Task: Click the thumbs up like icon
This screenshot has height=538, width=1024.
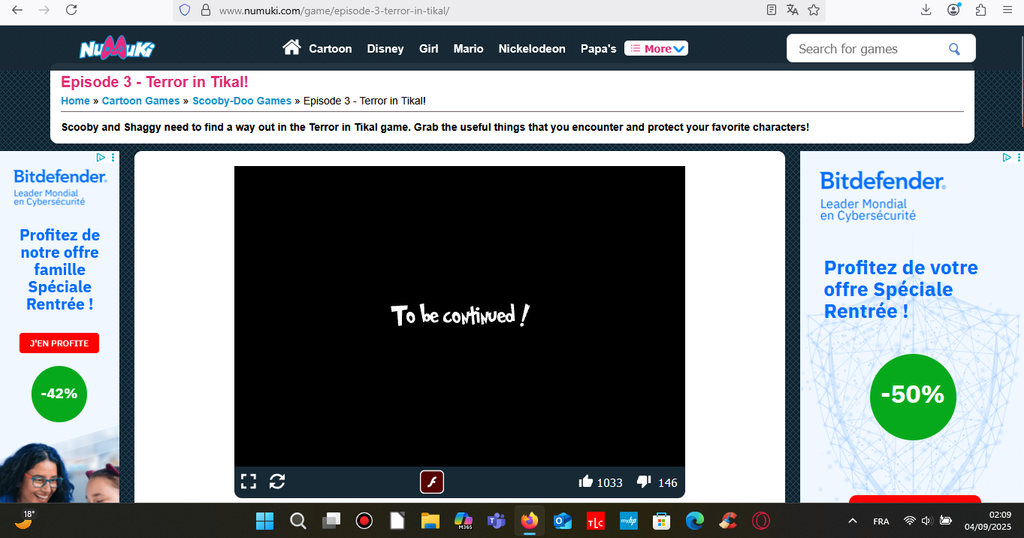Action: [x=586, y=482]
